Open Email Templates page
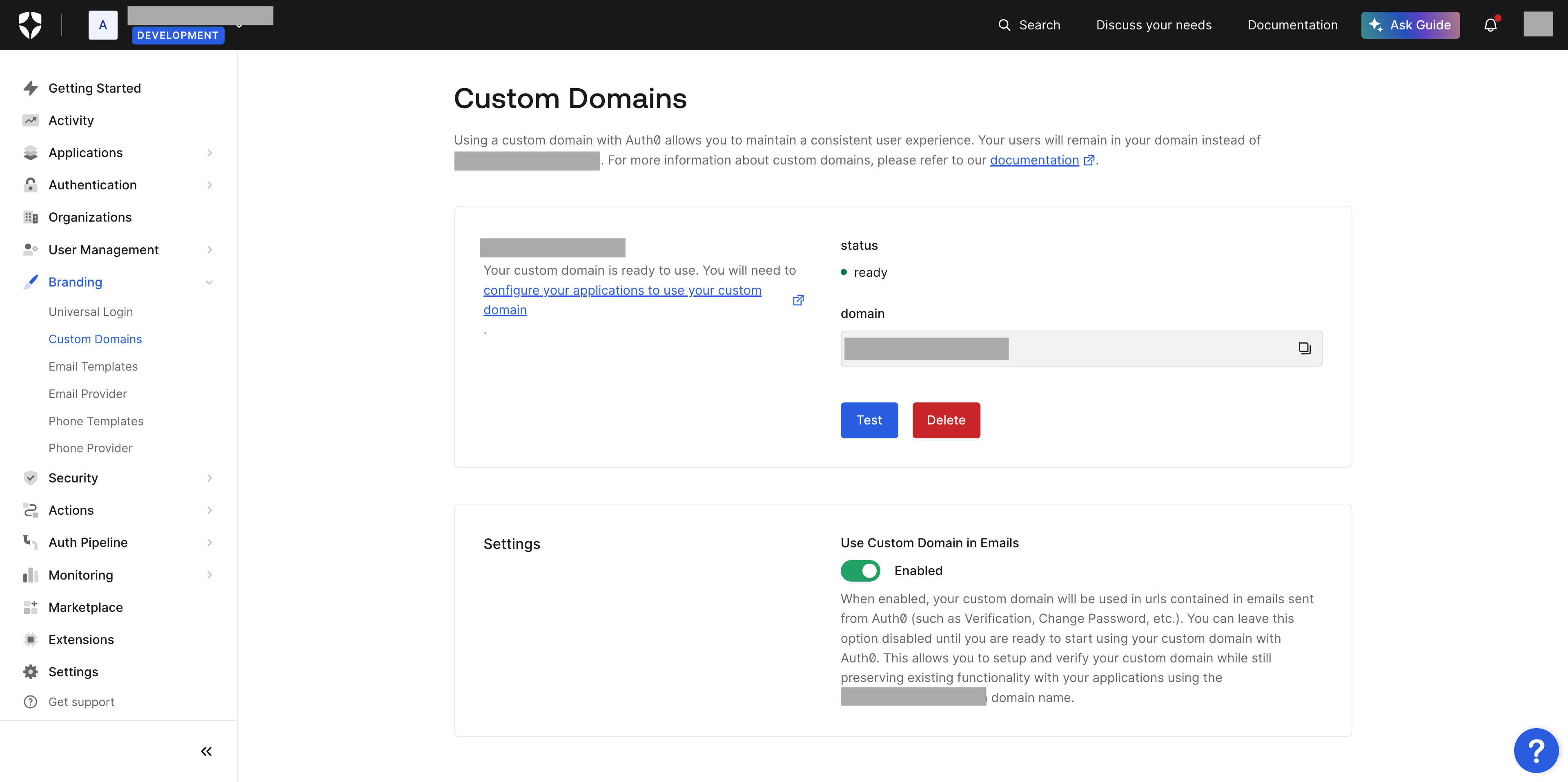Viewport: 1568px width, 782px height. [x=93, y=367]
